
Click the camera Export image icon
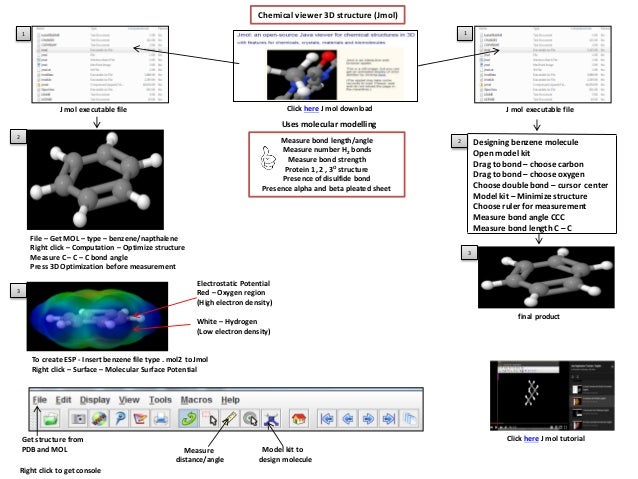78,418
